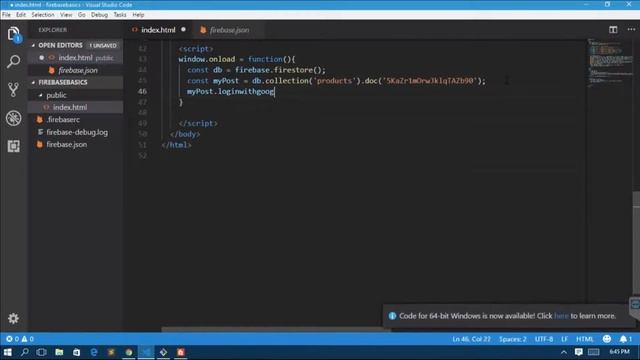Collapse the FIREBASEBASICS folder section
640x360 pixels.
(x=33, y=82)
